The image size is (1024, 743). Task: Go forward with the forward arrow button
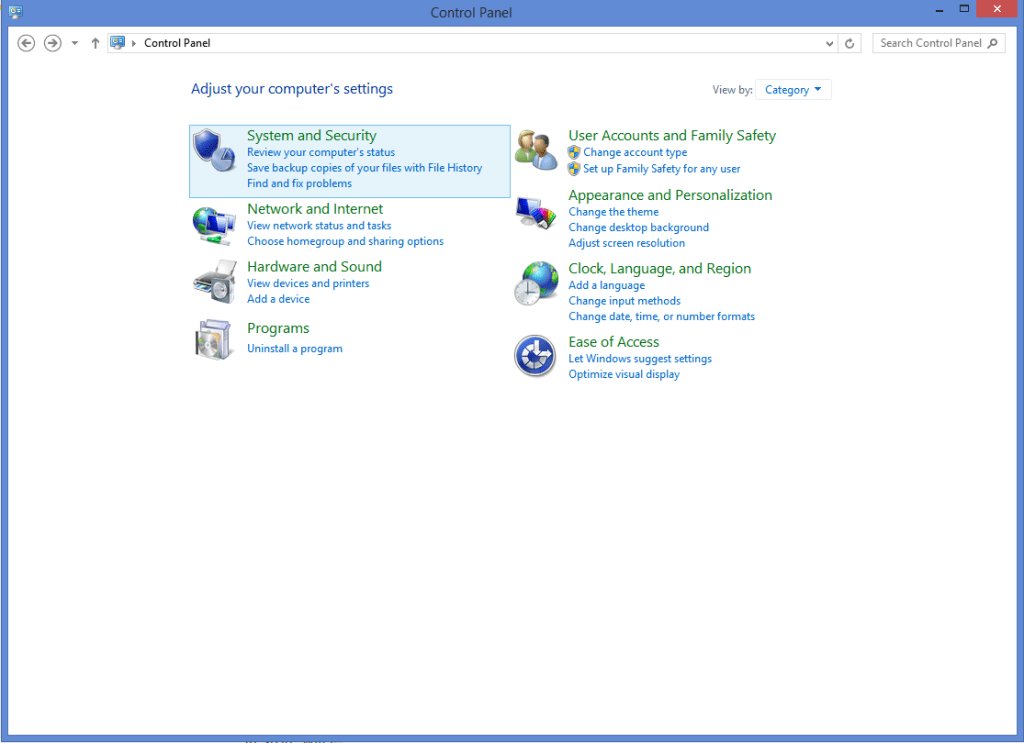click(52, 43)
